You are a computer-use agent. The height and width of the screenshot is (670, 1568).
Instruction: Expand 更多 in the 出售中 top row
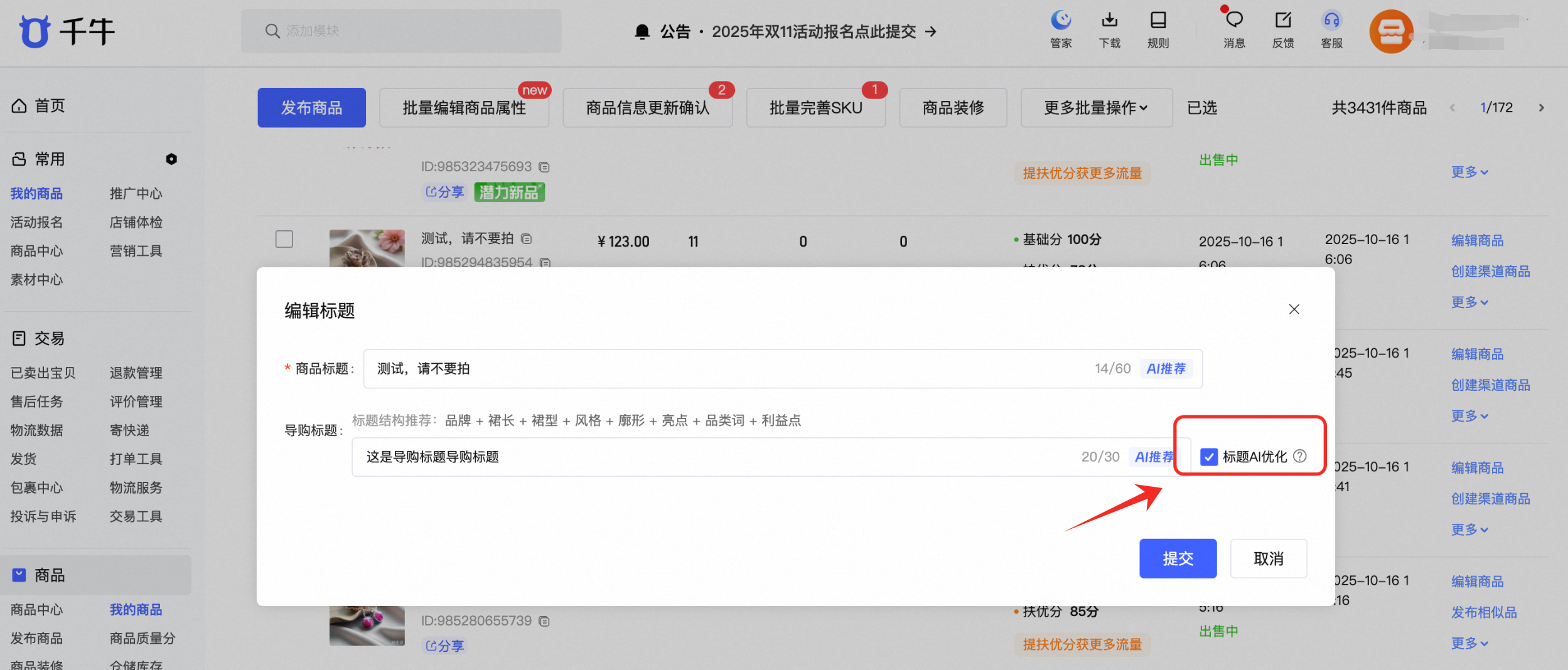[1469, 172]
